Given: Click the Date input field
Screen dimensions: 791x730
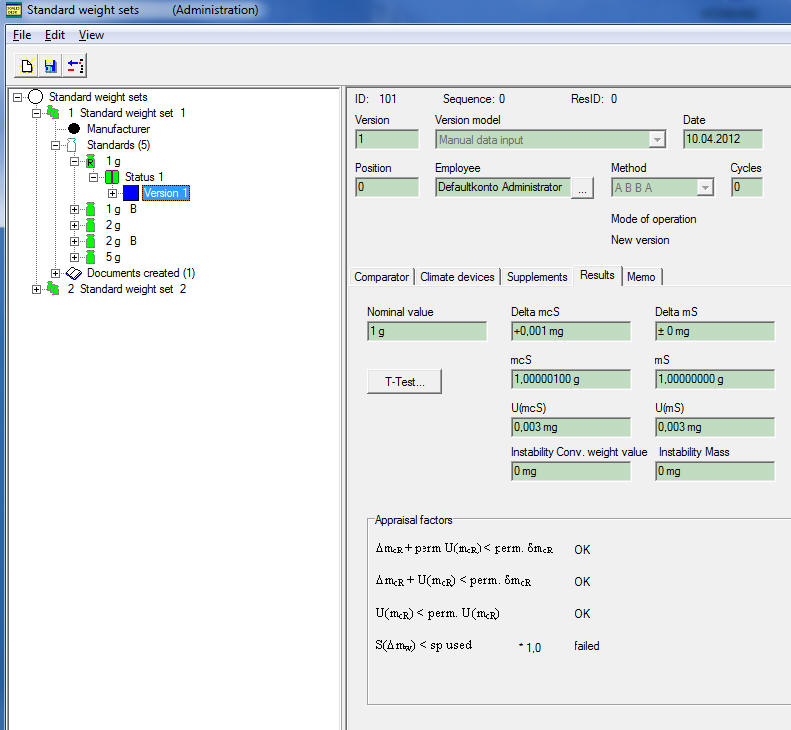Looking at the screenshot, I should 722,140.
